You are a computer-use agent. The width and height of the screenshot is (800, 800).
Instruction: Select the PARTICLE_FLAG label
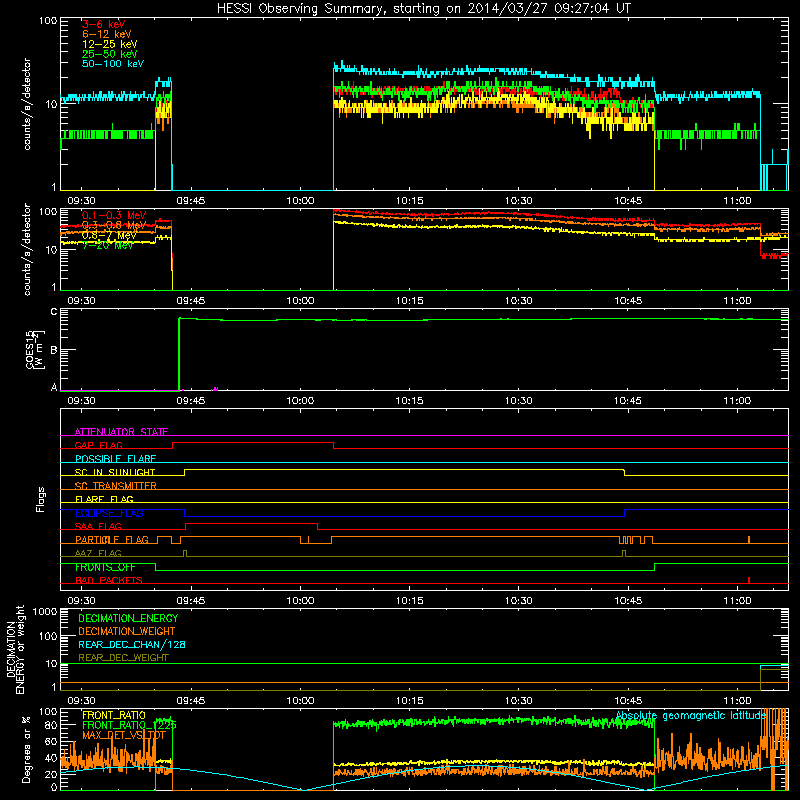pyautogui.click(x=112, y=539)
